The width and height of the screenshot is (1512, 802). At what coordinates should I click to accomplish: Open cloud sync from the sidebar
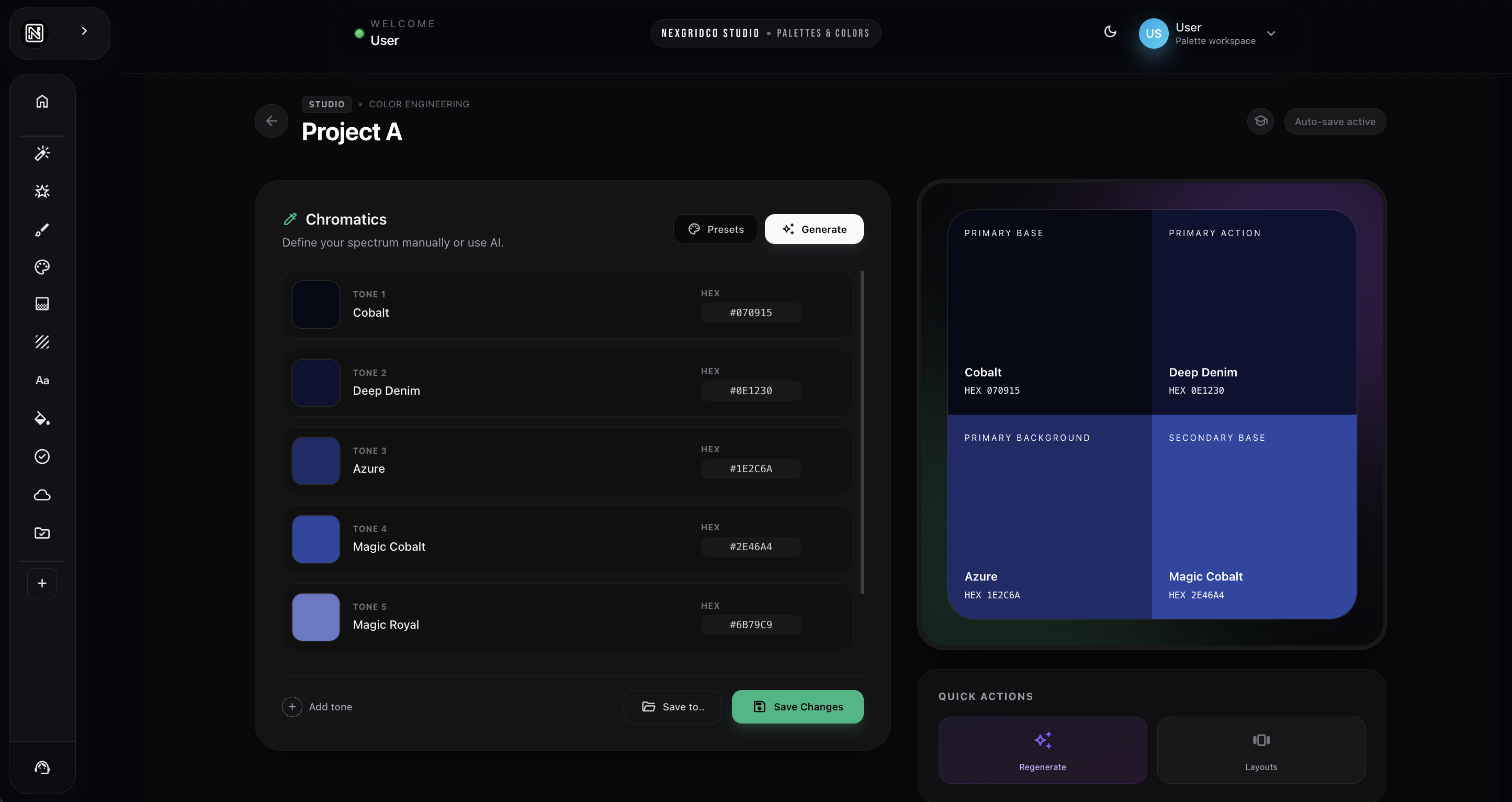point(42,495)
